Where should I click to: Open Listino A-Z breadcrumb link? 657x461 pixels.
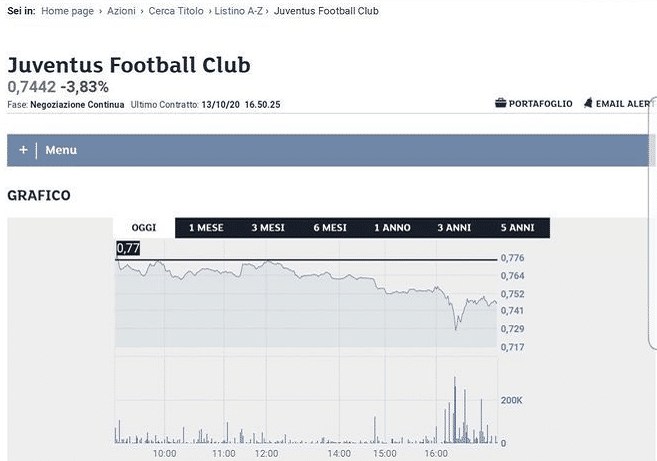pyautogui.click(x=239, y=10)
